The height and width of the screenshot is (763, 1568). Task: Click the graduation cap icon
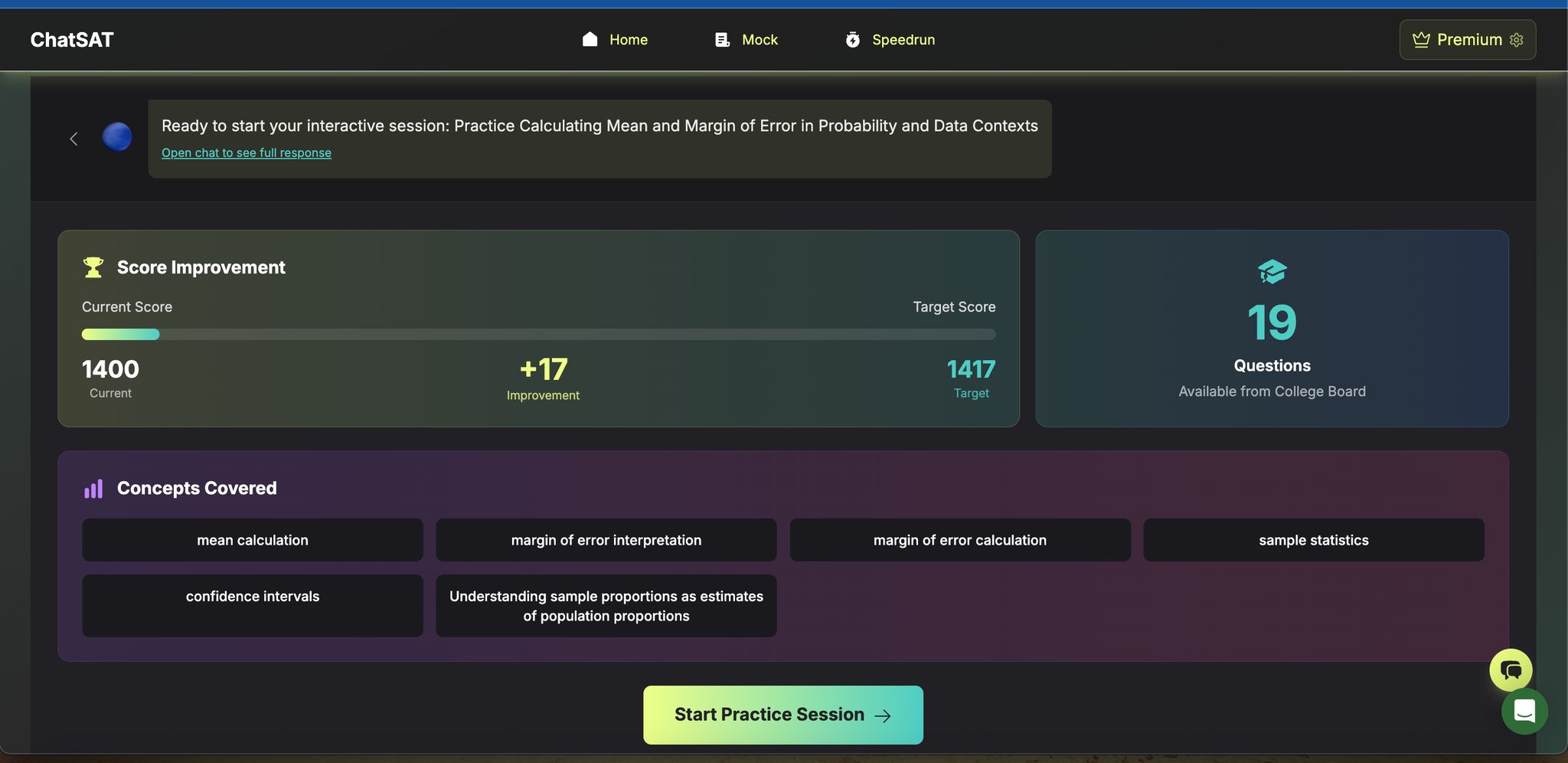coord(1272,271)
